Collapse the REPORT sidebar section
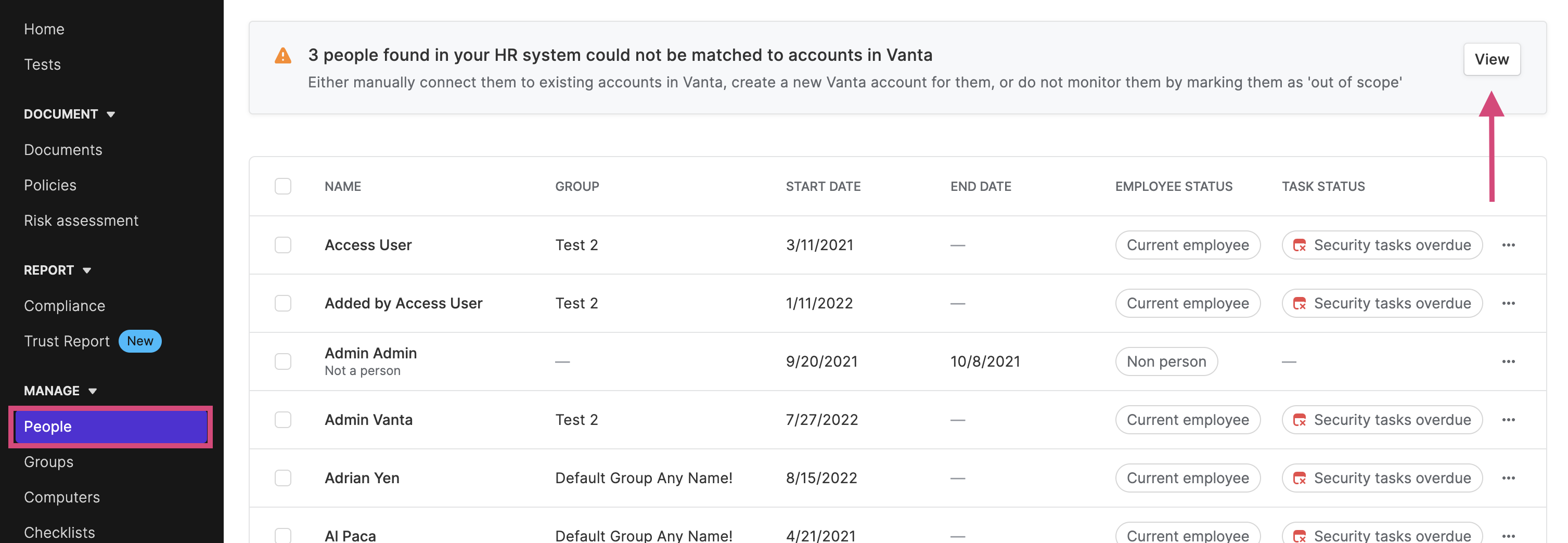This screenshot has height=543, width=1568. coord(57,270)
